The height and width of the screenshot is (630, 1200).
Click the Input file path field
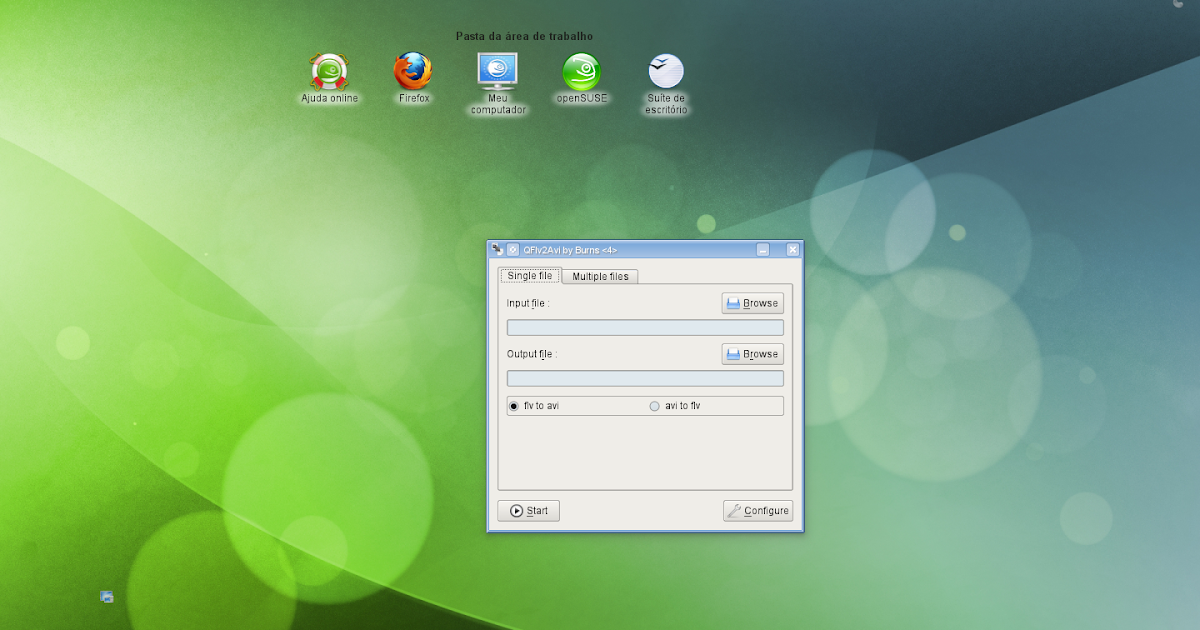[645, 328]
